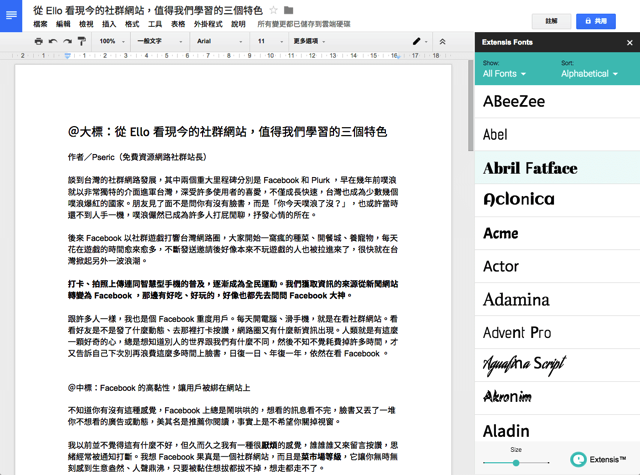The image size is (640, 475).
Task: Apply the Abril Fatface font
Action: (x=557, y=168)
